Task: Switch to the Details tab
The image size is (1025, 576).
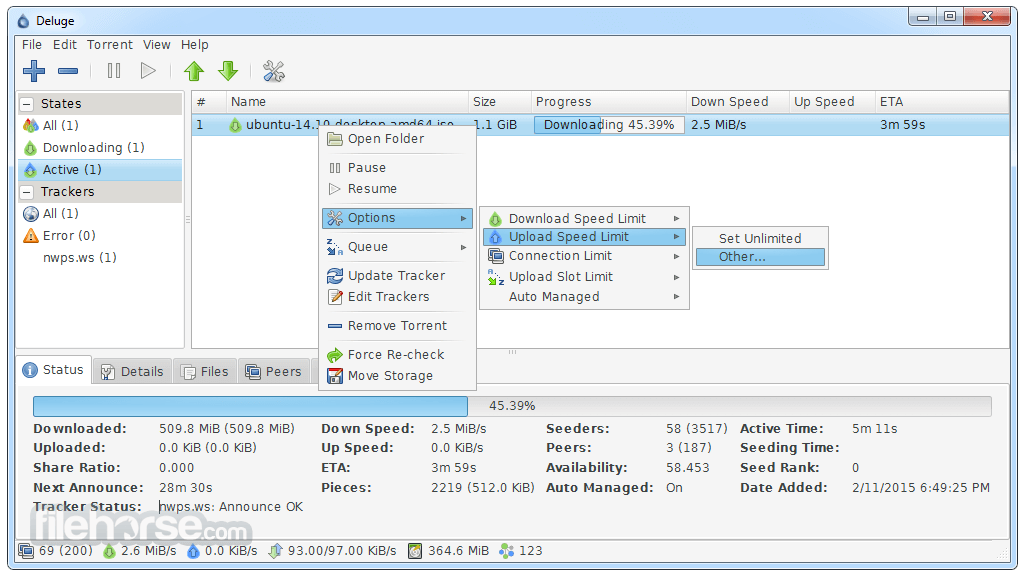Action: pyautogui.click(x=133, y=371)
